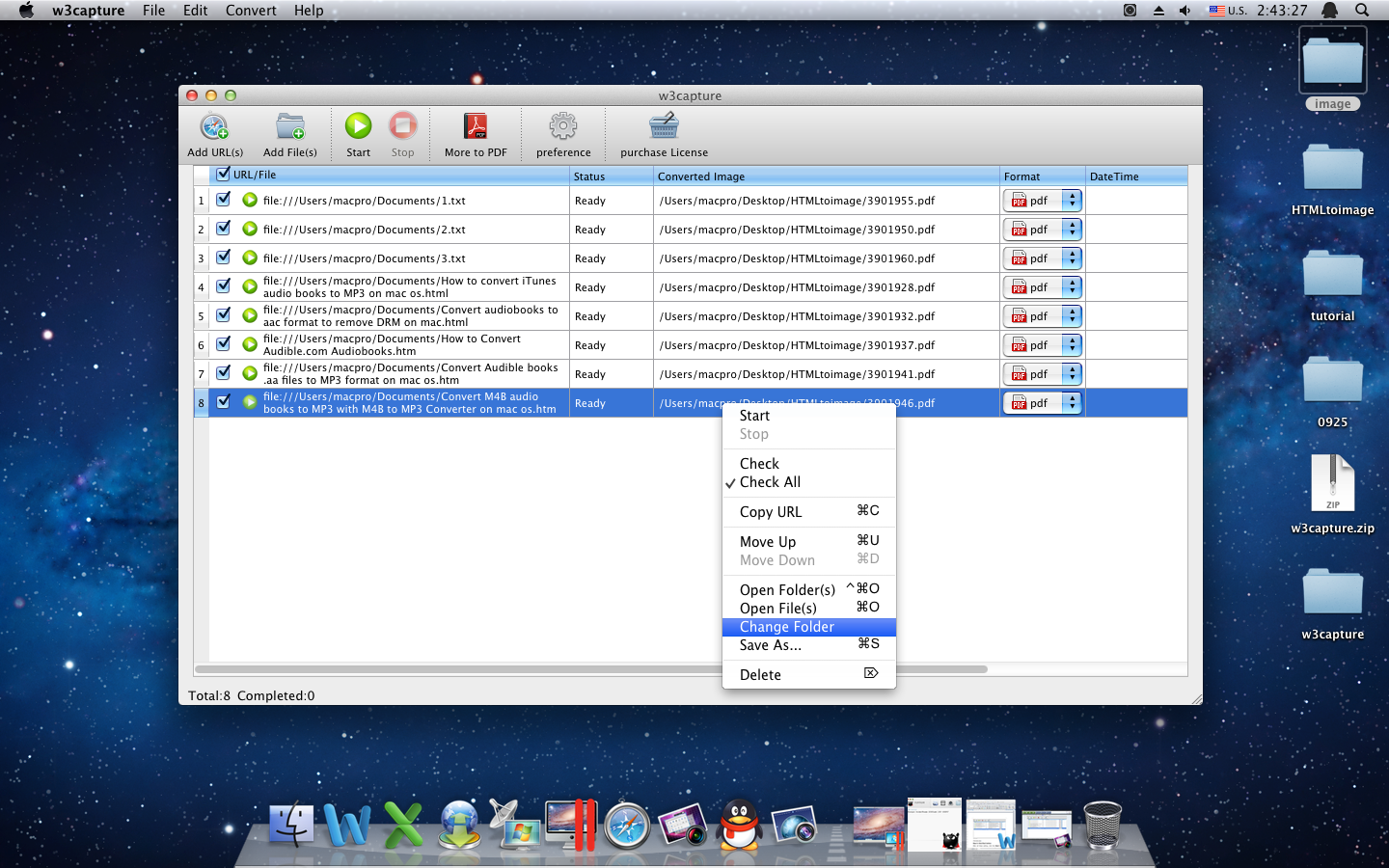Toggle the URL/File header select-all checkbox
Screen dimensions: 1389x868
[223, 175]
